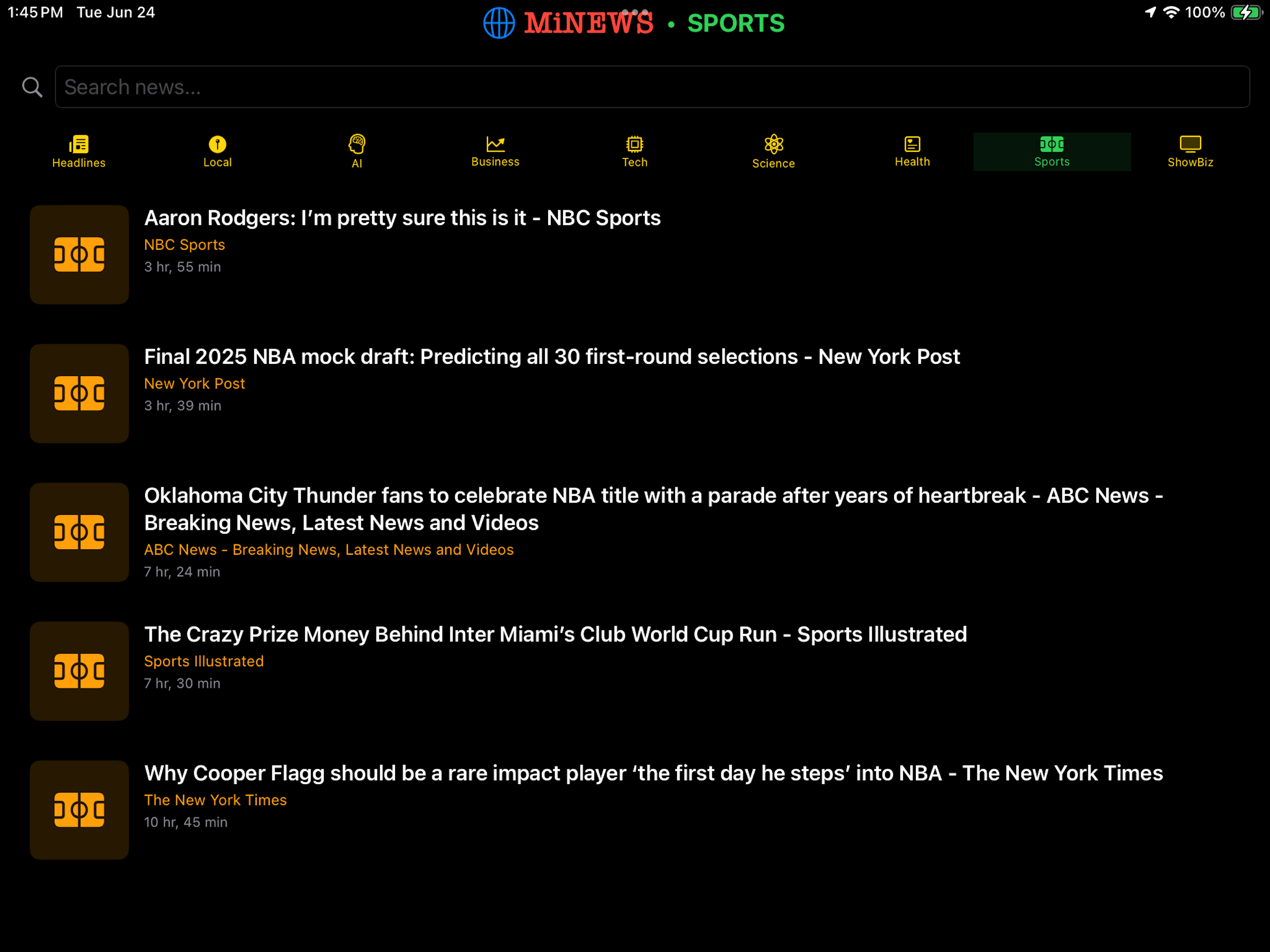This screenshot has height=952, width=1270.
Task: Open the Science atom icon
Action: tap(774, 144)
